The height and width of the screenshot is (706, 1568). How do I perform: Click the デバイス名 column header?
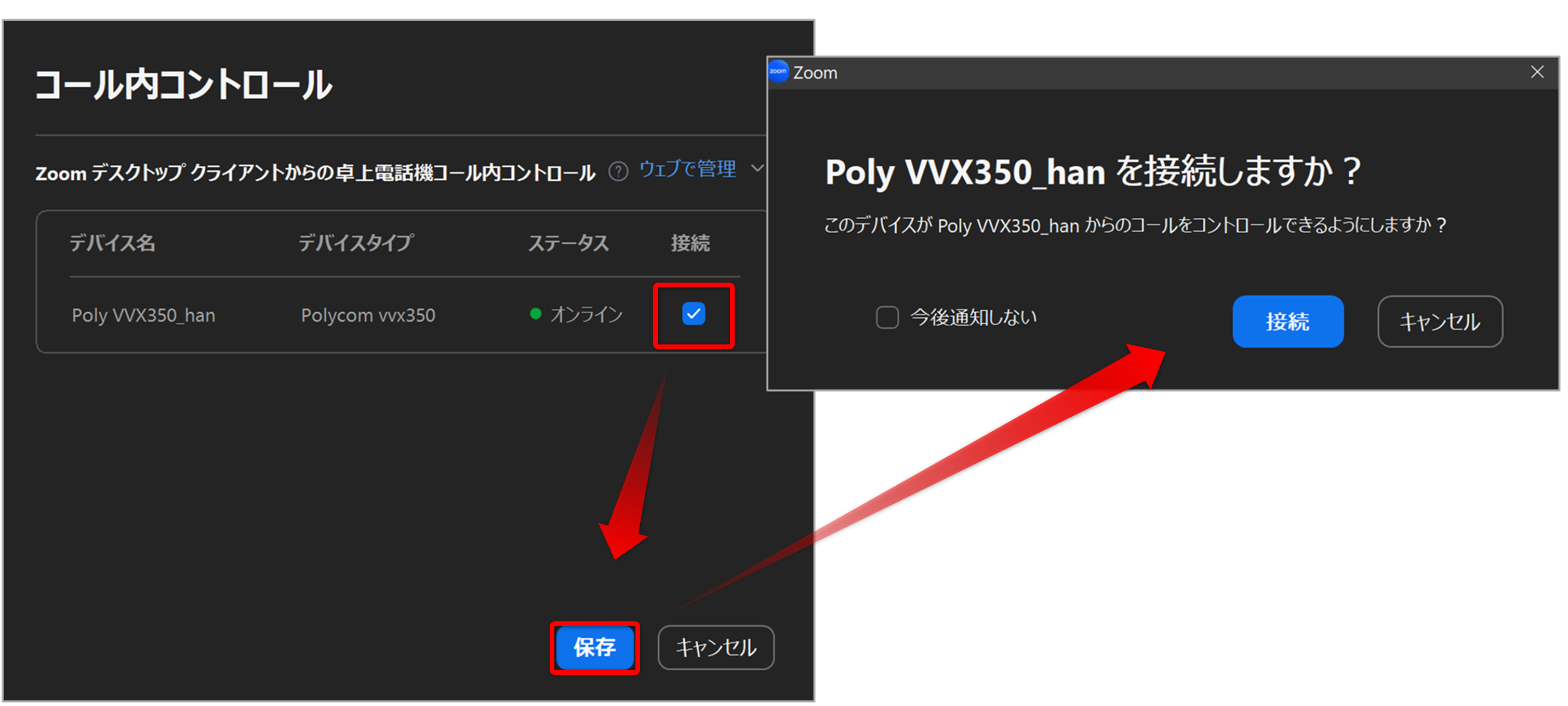pyautogui.click(x=112, y=243)
